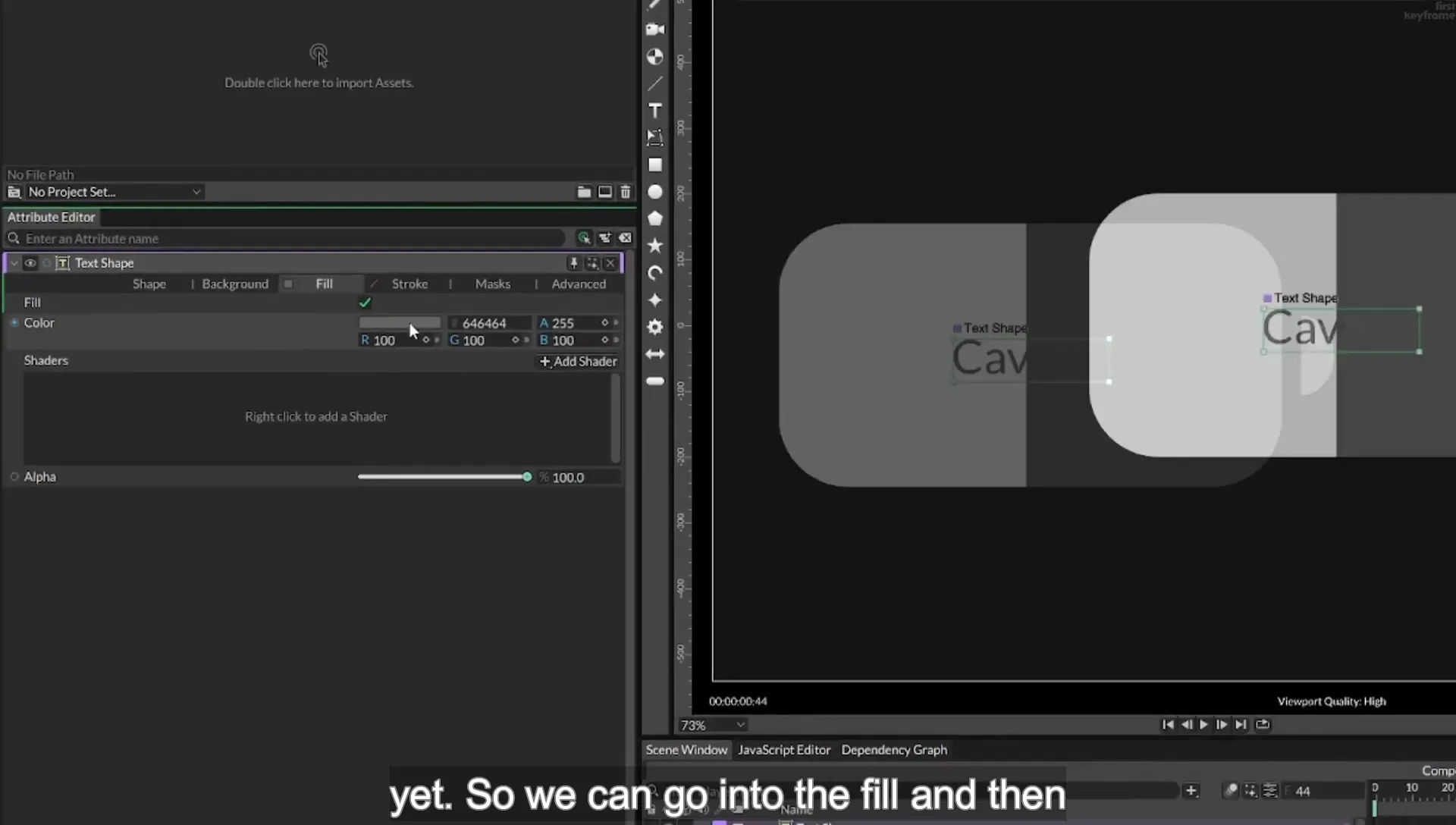This screenshot has height=825, width=1456.
Task: Select the Camera tool in toolbar
Action: click(655, 30)
